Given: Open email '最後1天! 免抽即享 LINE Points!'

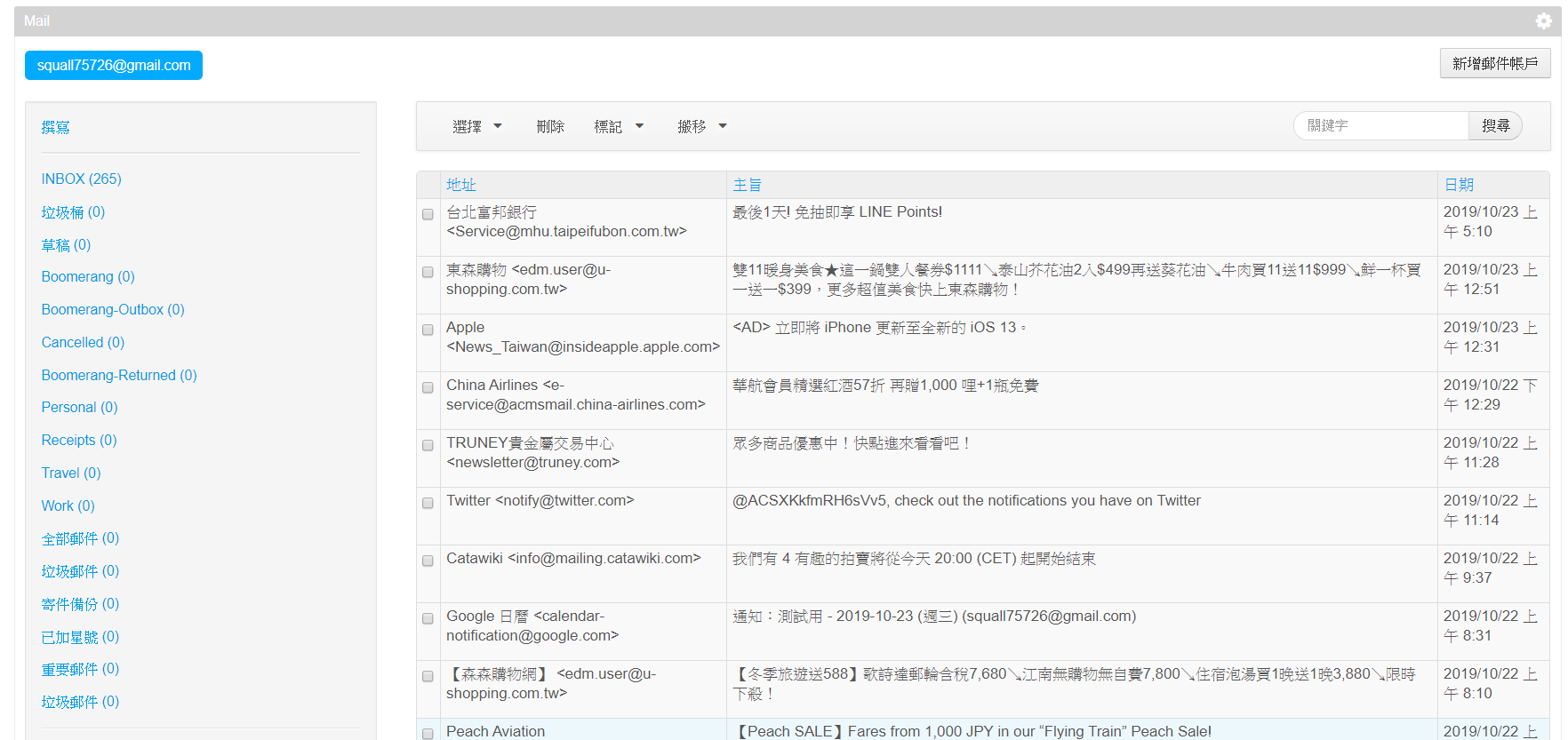Looking at the screenshot, I should pos(837,211).
